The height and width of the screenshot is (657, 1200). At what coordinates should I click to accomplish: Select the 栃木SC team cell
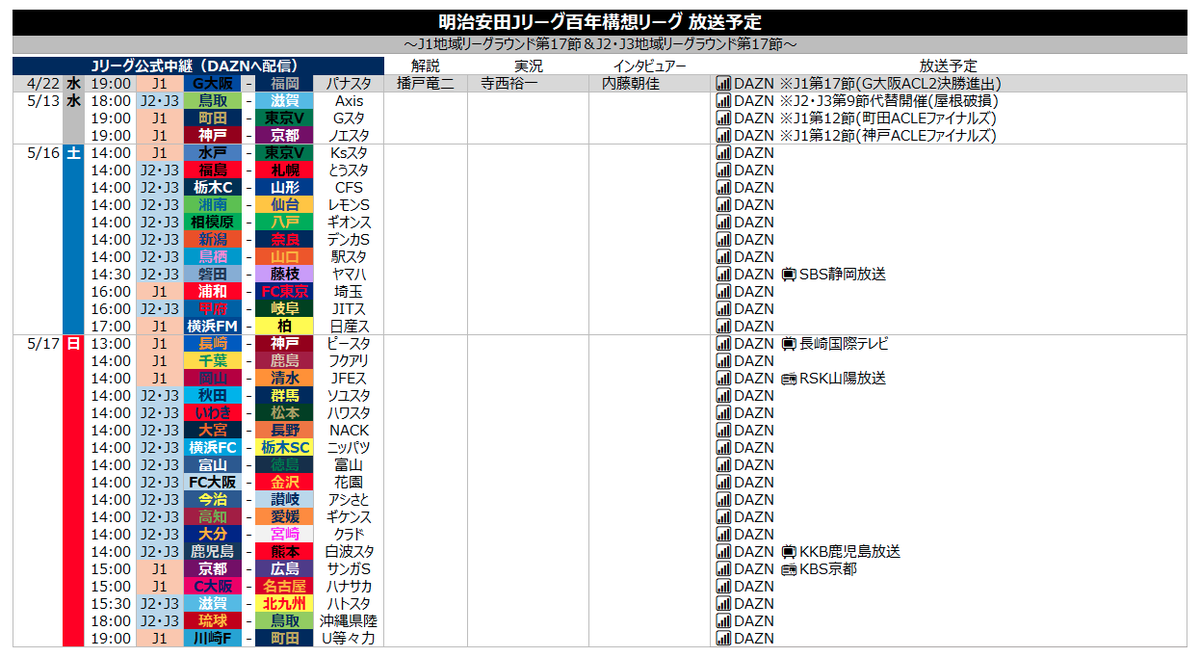tap(285, 448)
